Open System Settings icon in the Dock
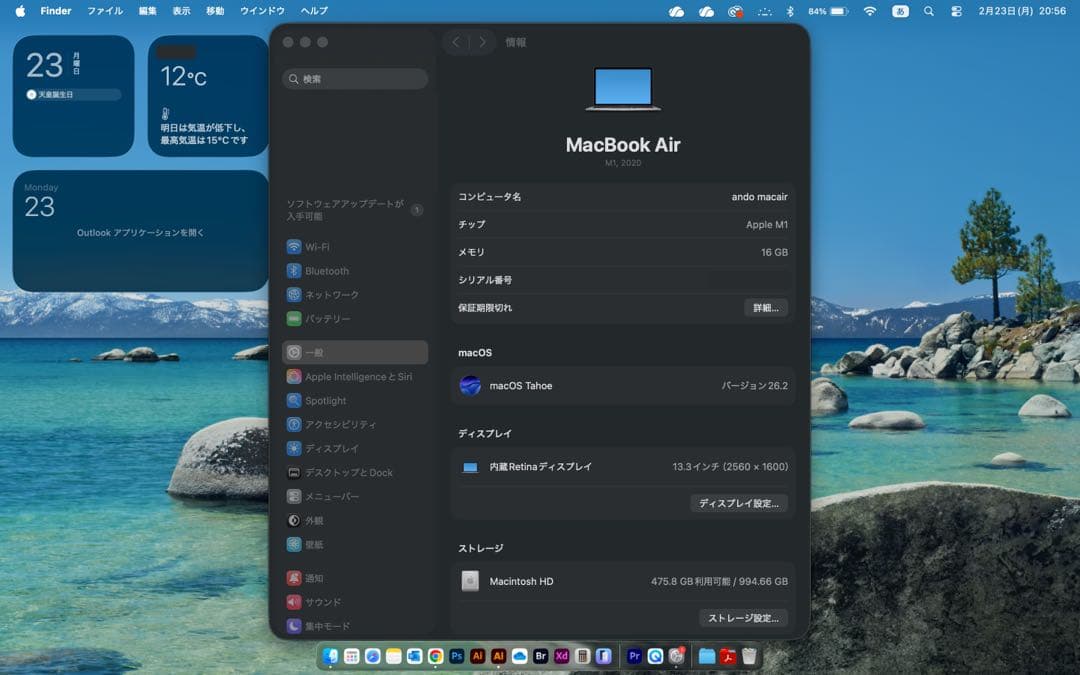 click(x=676, y=656)
